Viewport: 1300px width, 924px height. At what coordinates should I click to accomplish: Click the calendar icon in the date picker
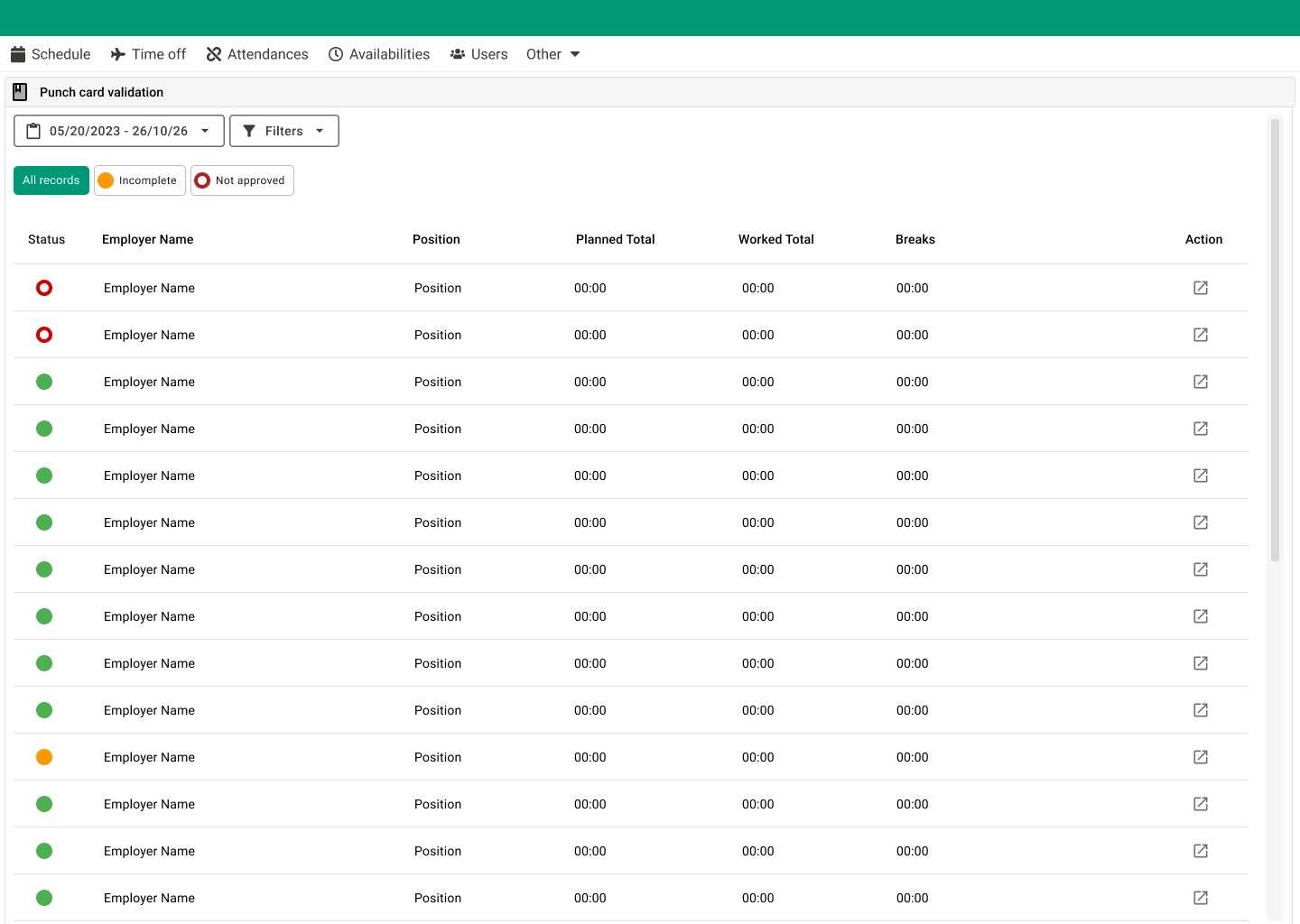33,130
